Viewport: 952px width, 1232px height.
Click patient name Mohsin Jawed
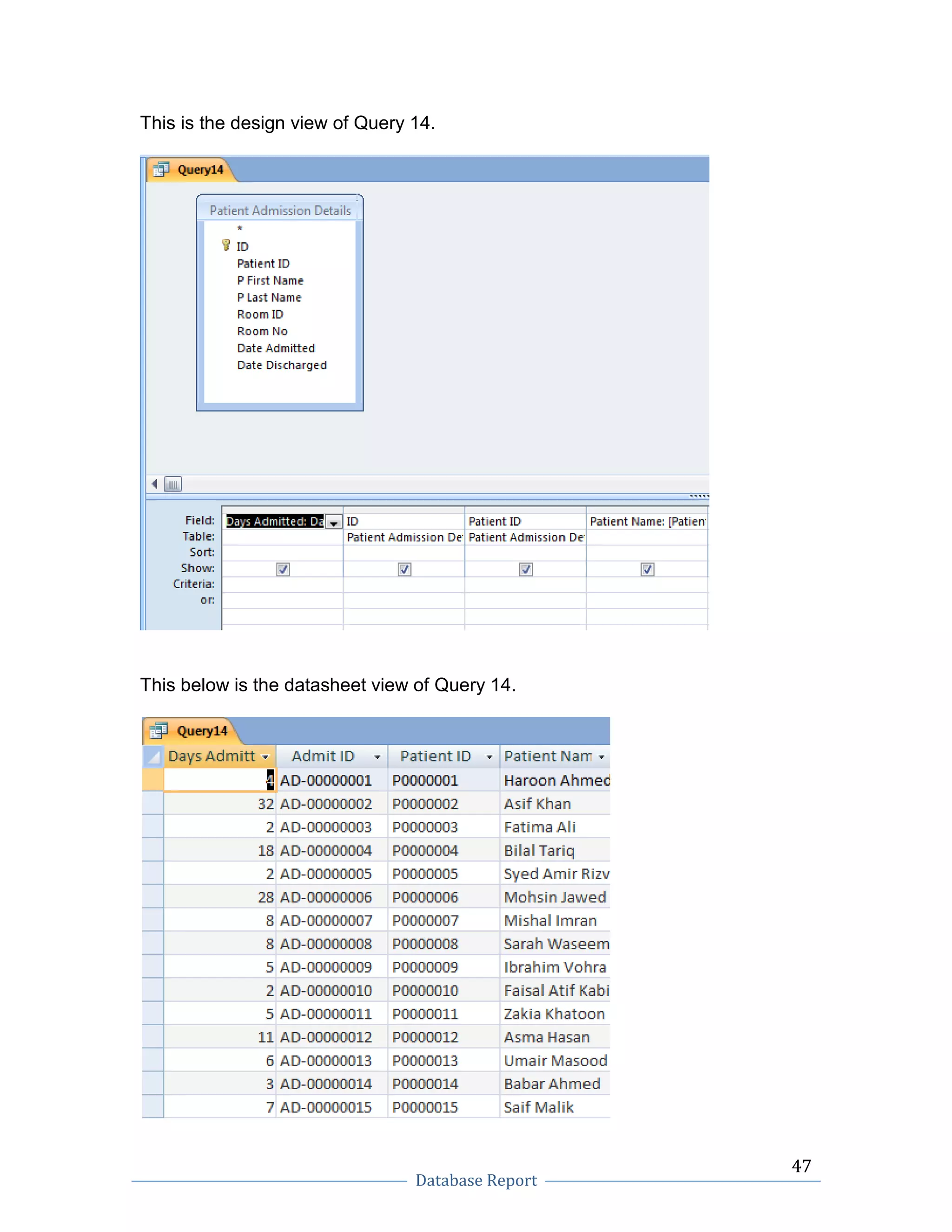click(x=555, y=897)
